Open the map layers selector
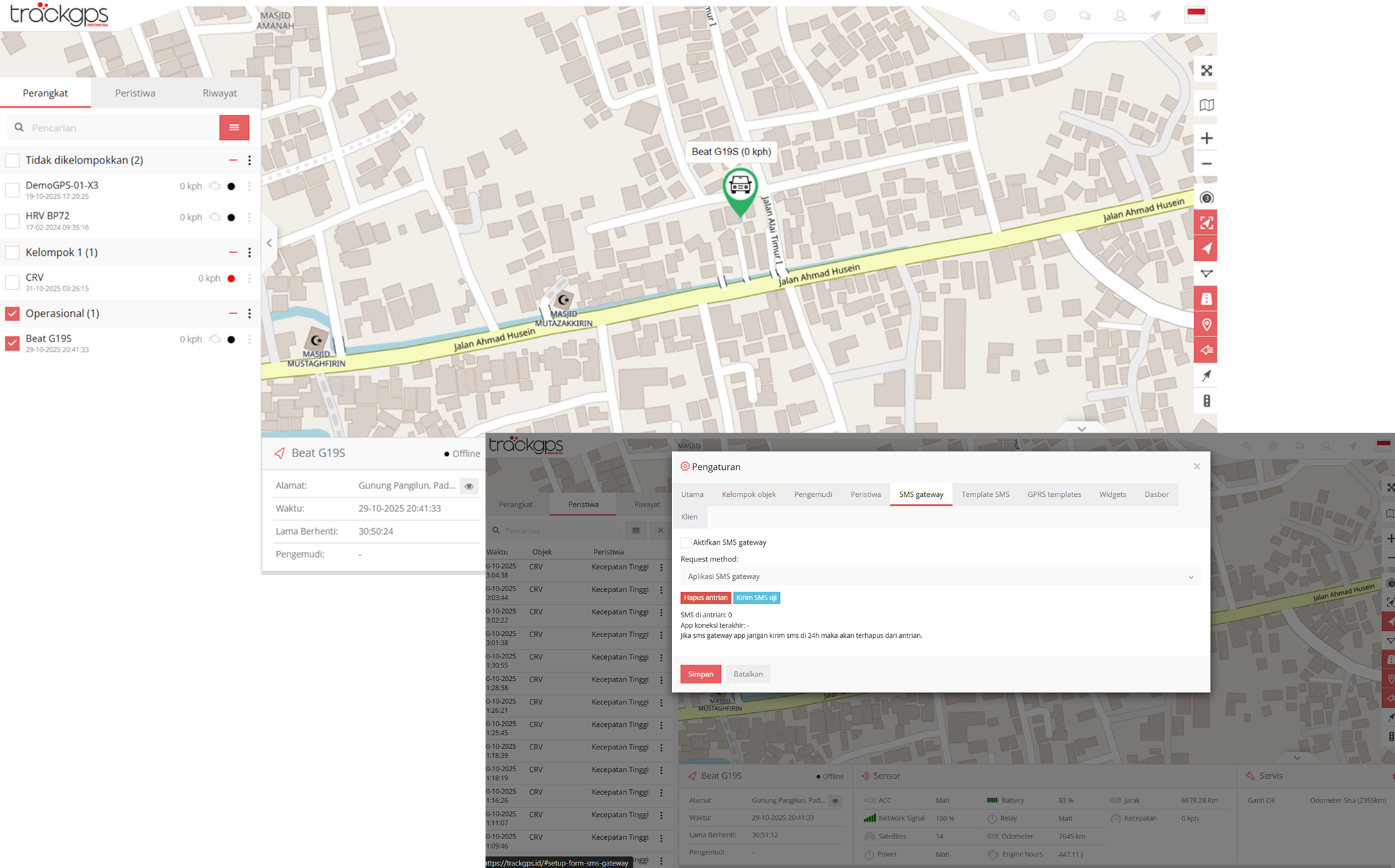Image resolution: width=1395 pixels, height=868 pixels. tap(1206, 104)
